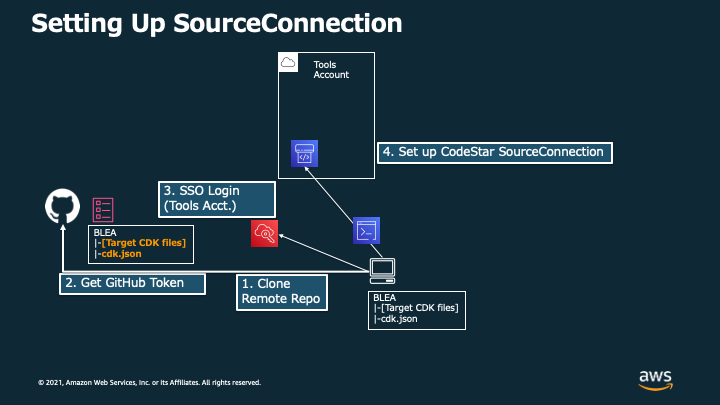Select the '1. Clone Remote Repo' label
Screen dimensions: 720x405
coord(282,292)
